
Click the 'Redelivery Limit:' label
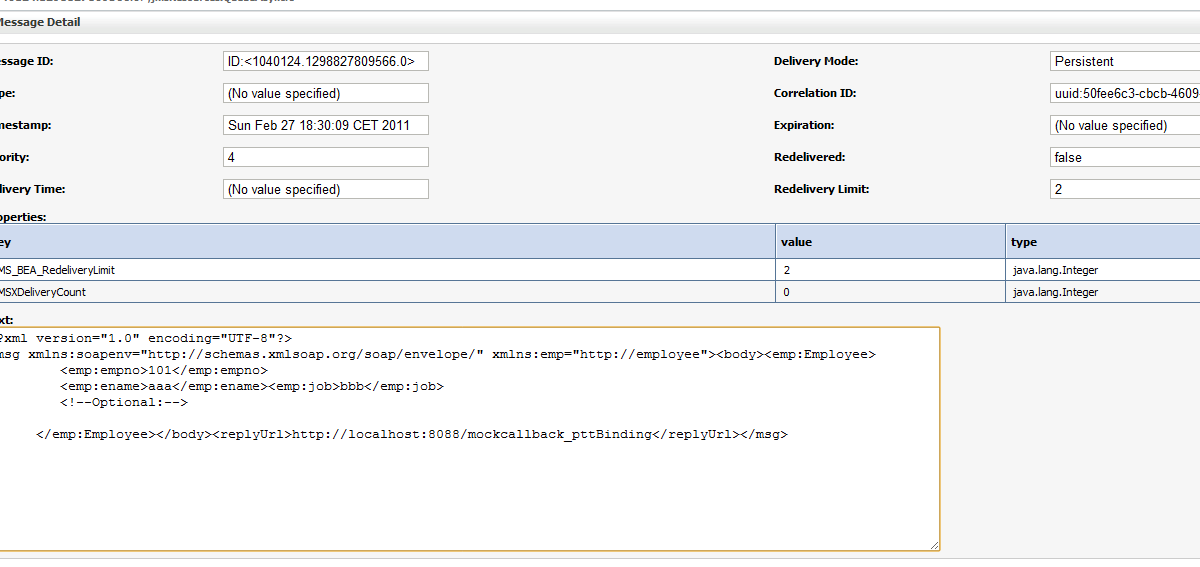click(x=821, y=189)
